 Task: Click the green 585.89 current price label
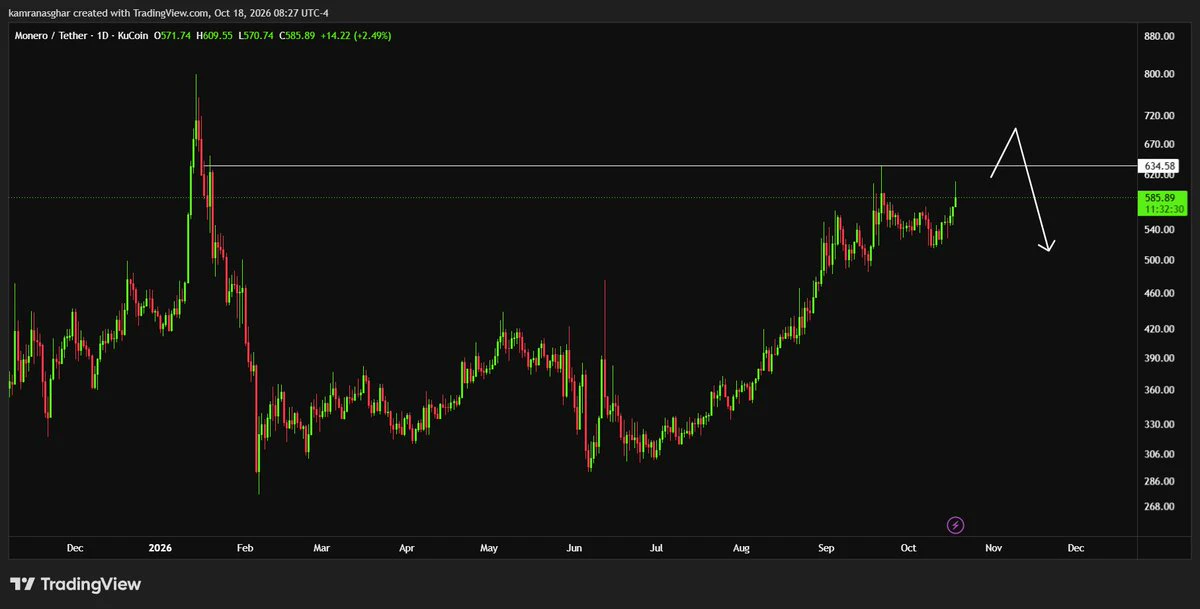[x=1160, y=198]
